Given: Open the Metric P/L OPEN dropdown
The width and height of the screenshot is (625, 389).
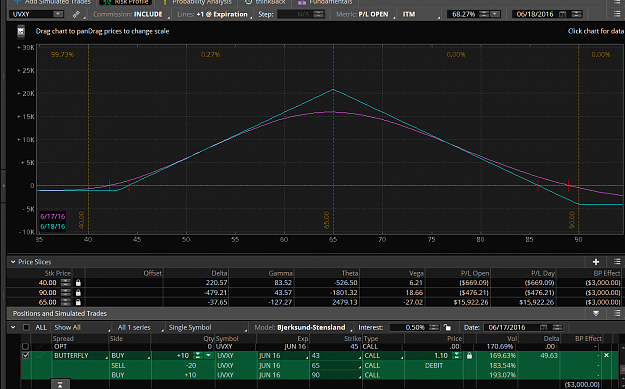Looking at the screenshot, I should coord(365,14).
